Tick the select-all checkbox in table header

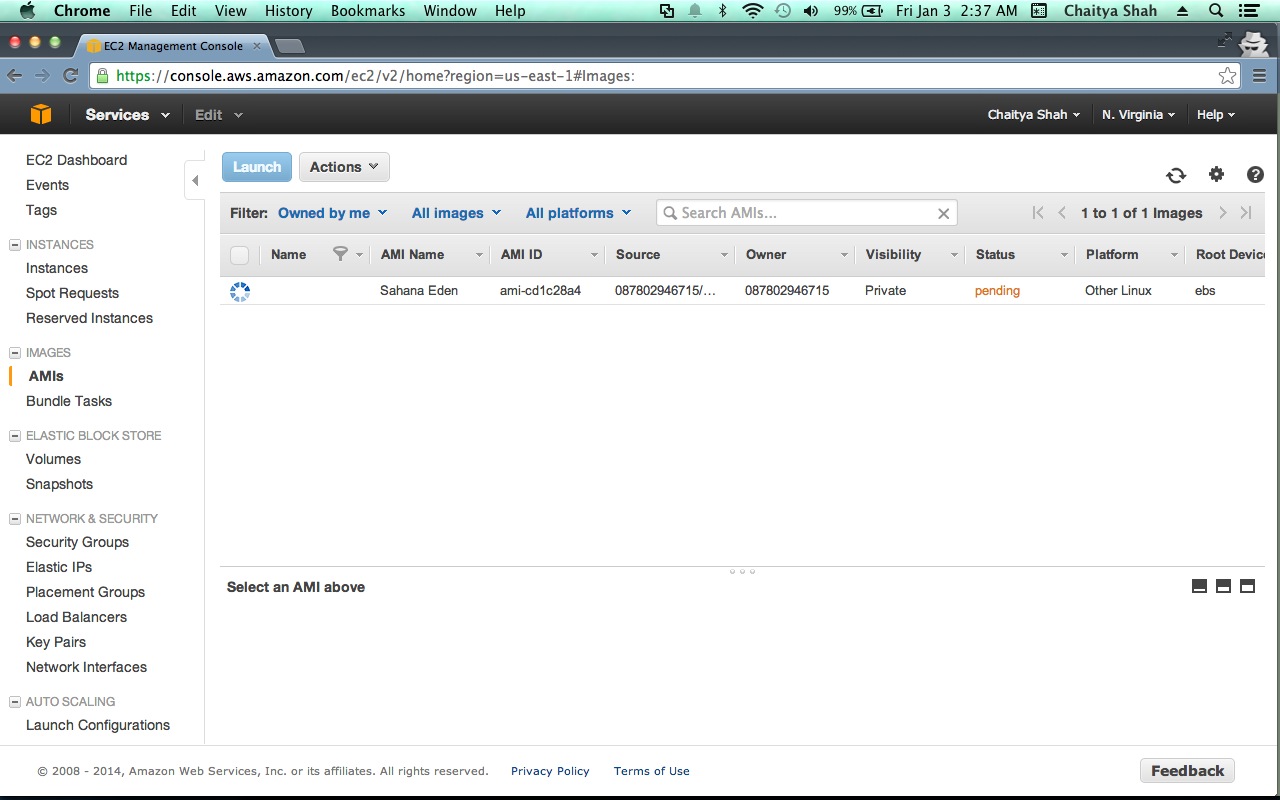click(x=240, y=255)
